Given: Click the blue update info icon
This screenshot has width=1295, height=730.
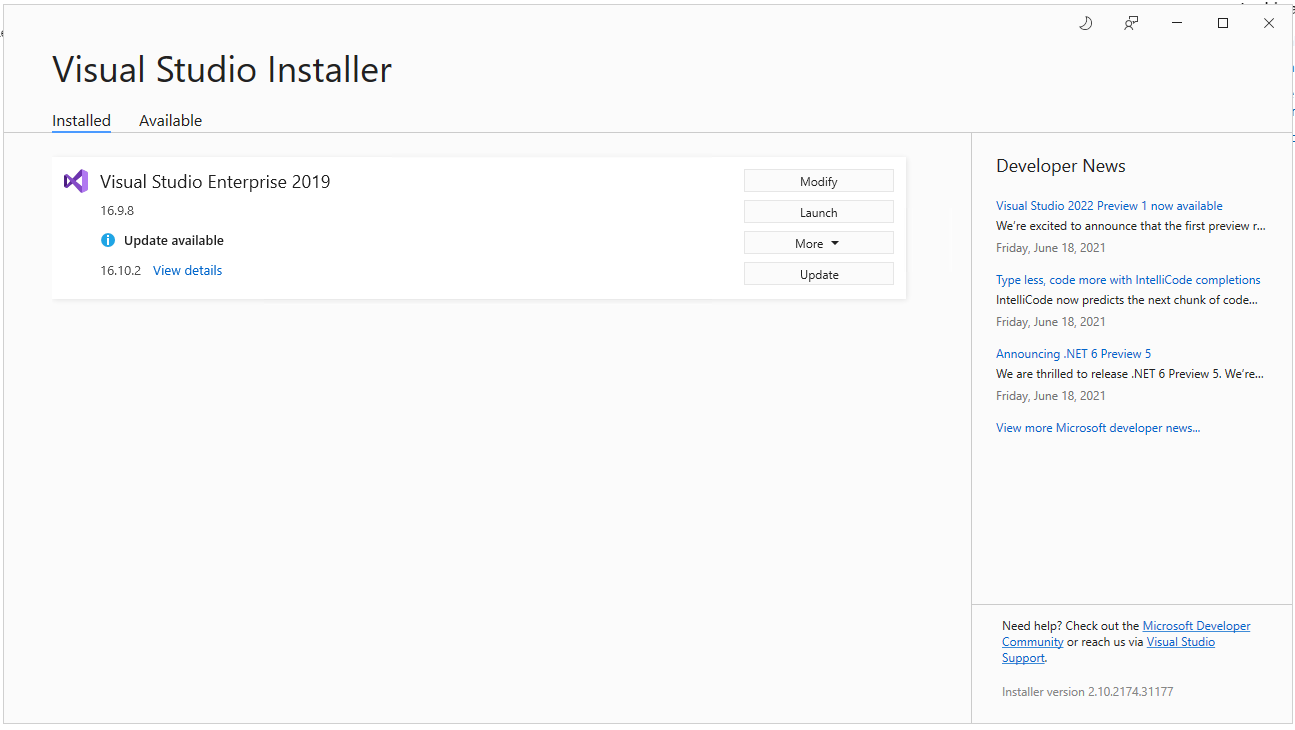Looking at the screenshot, I should pyautogui.click(x=108, y=240).
